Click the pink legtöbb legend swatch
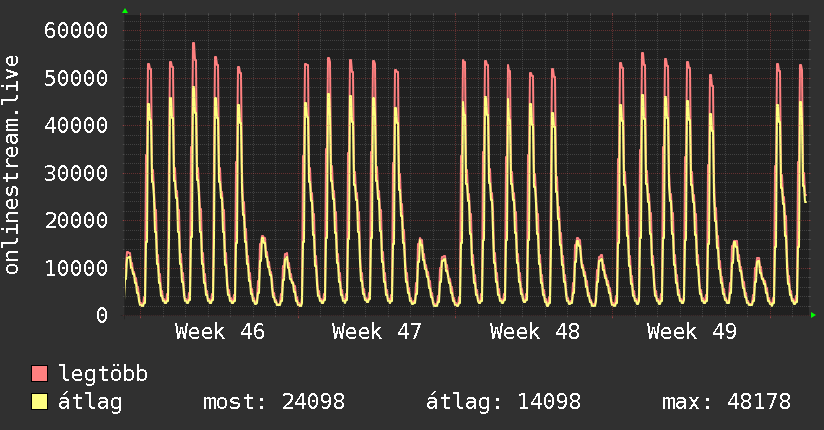The width and height of the screenshot is (824, 430). (x=39, y=374)
